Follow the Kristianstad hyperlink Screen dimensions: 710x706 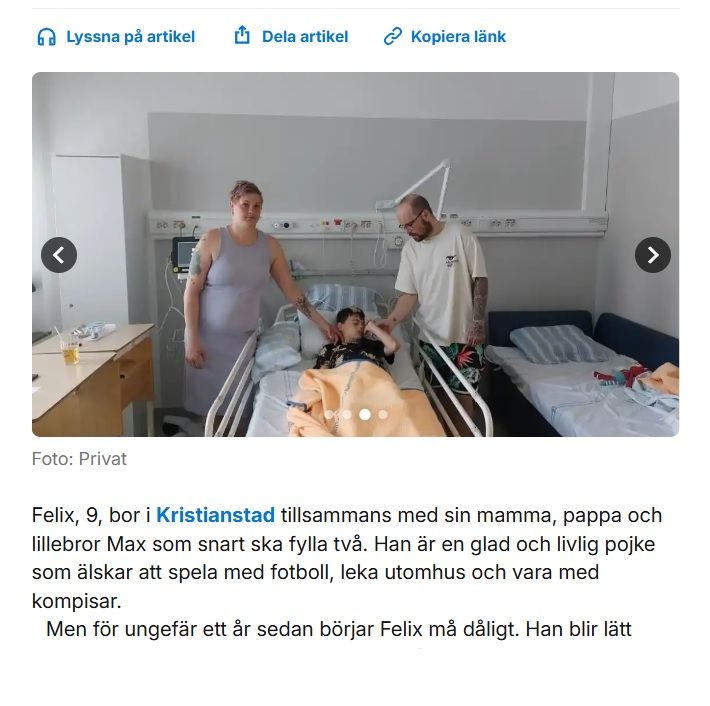pyautogui.click(x=215, y=515)
